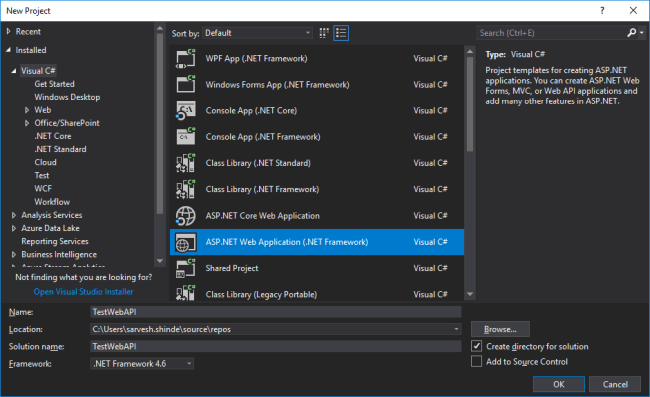
Task: Select Reporting Services category
Action: point(55,241)
